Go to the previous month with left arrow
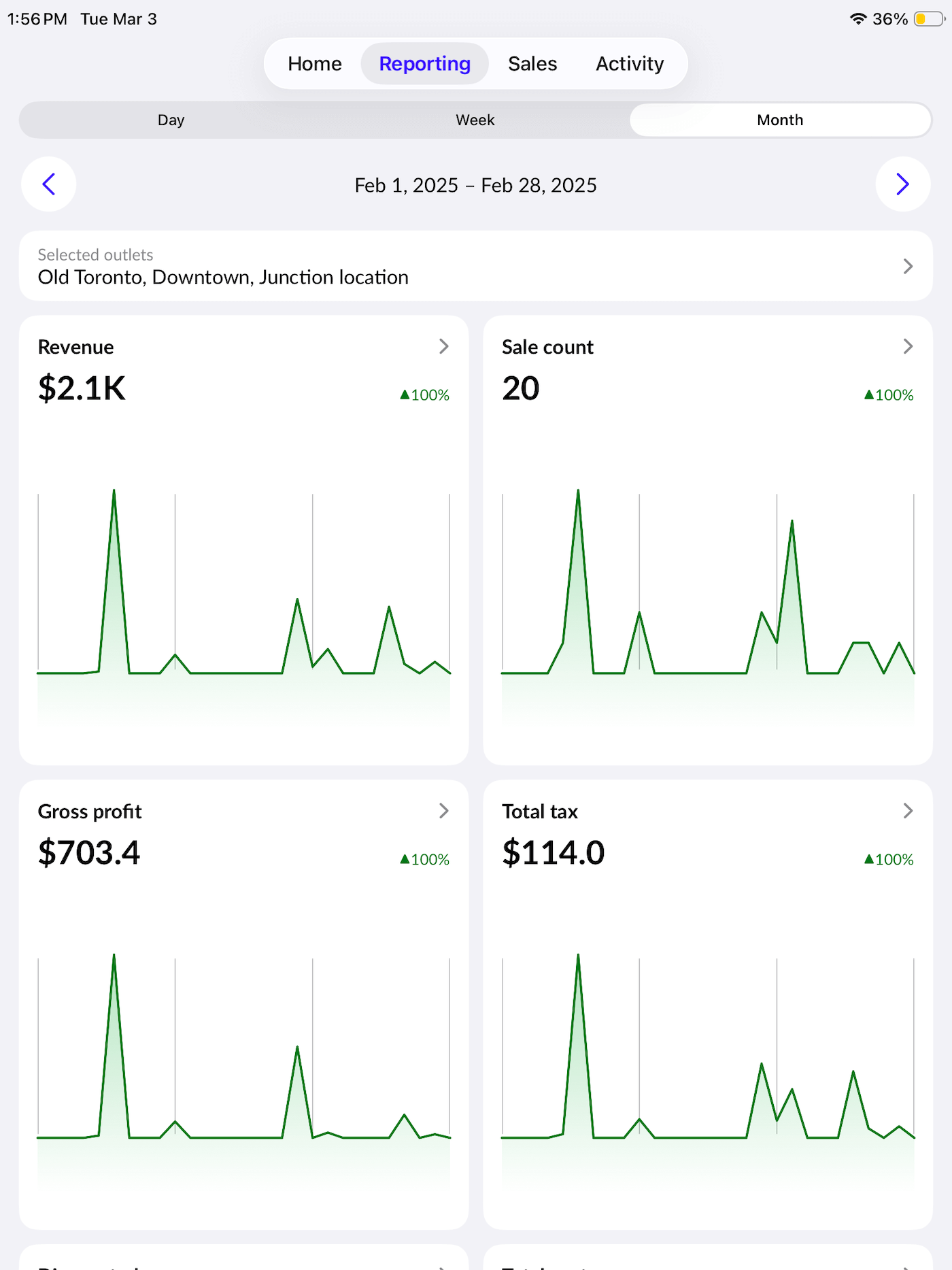Screen dimensions: 952x1270 (48, 184)
